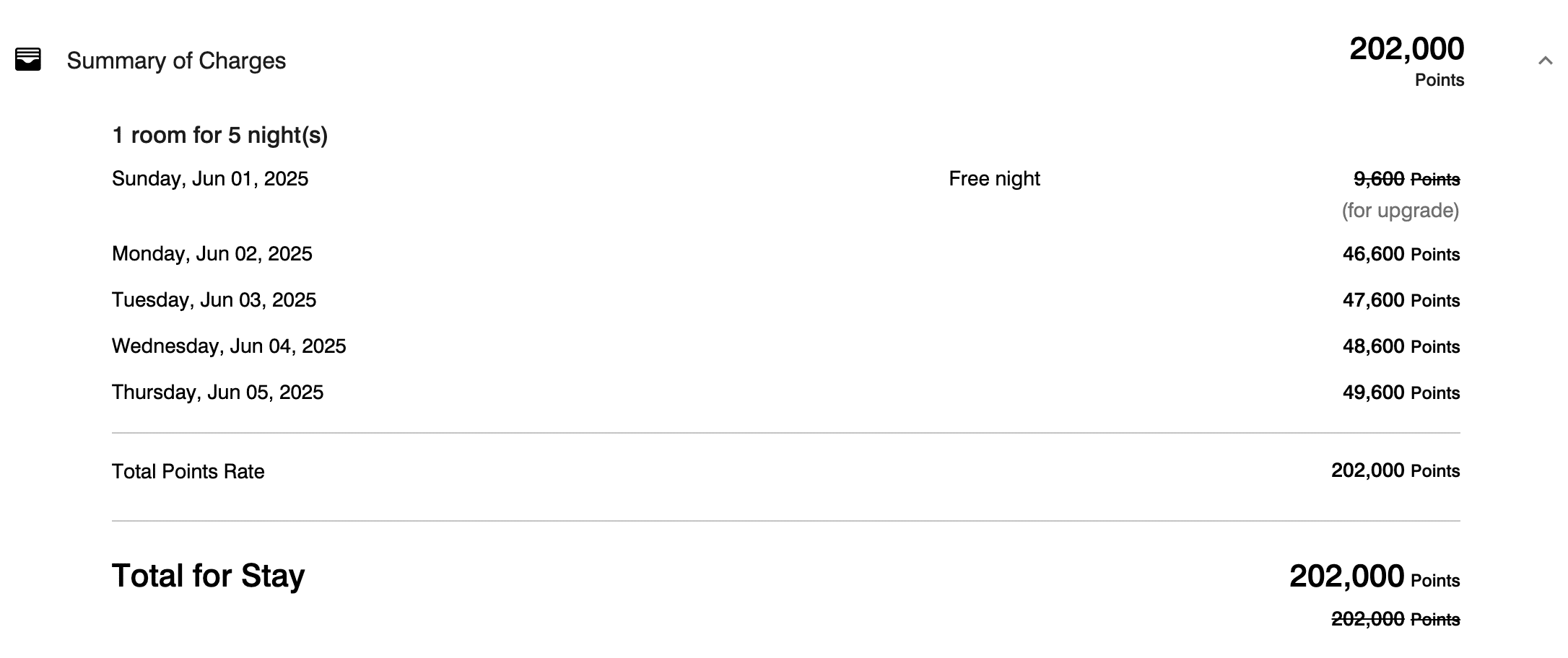The width and height of the screenshot is (1568, 658).
Task: Click the Total Points Rate label
Action: [188, 472]
